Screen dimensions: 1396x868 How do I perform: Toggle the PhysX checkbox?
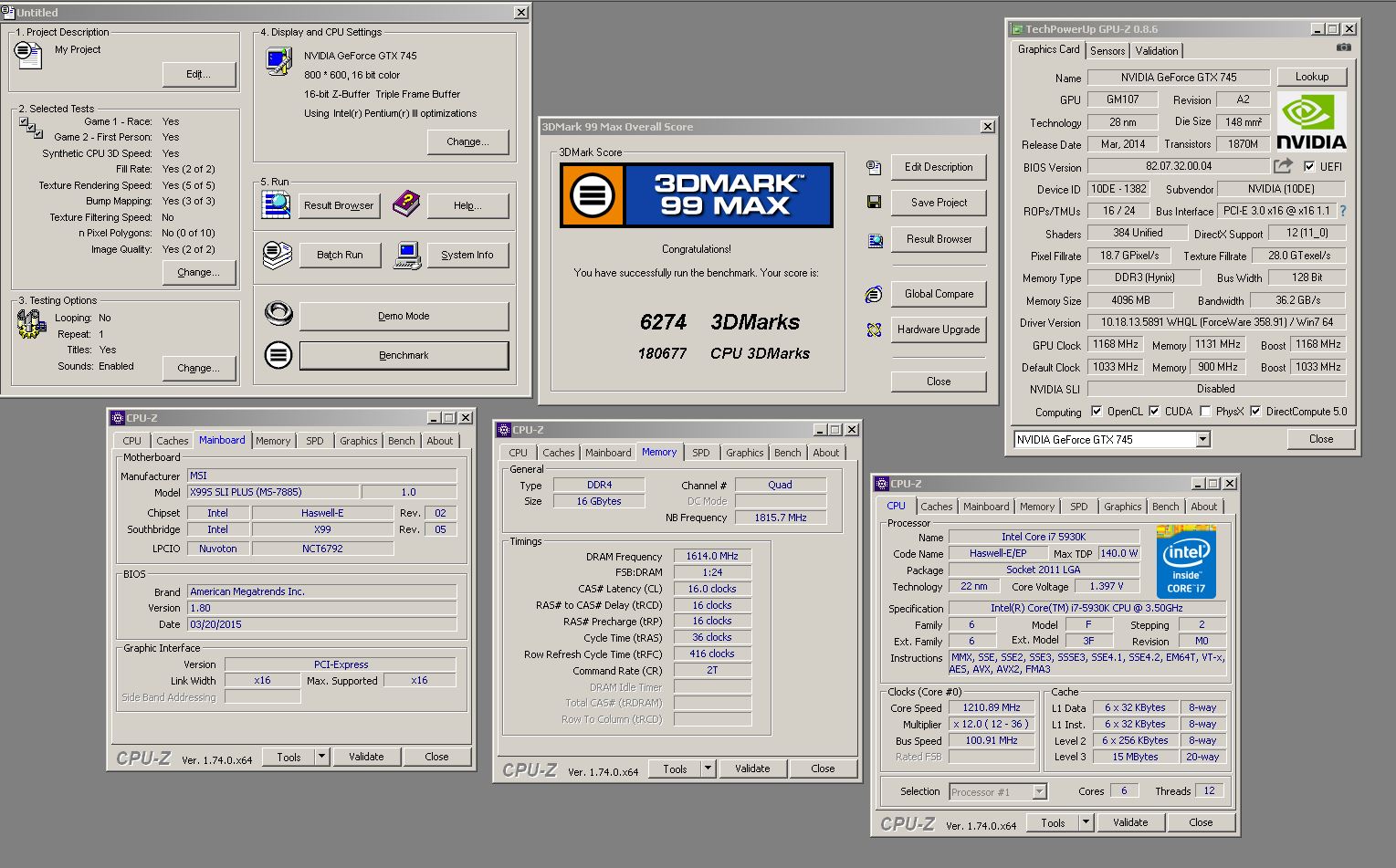point(1205,412)
